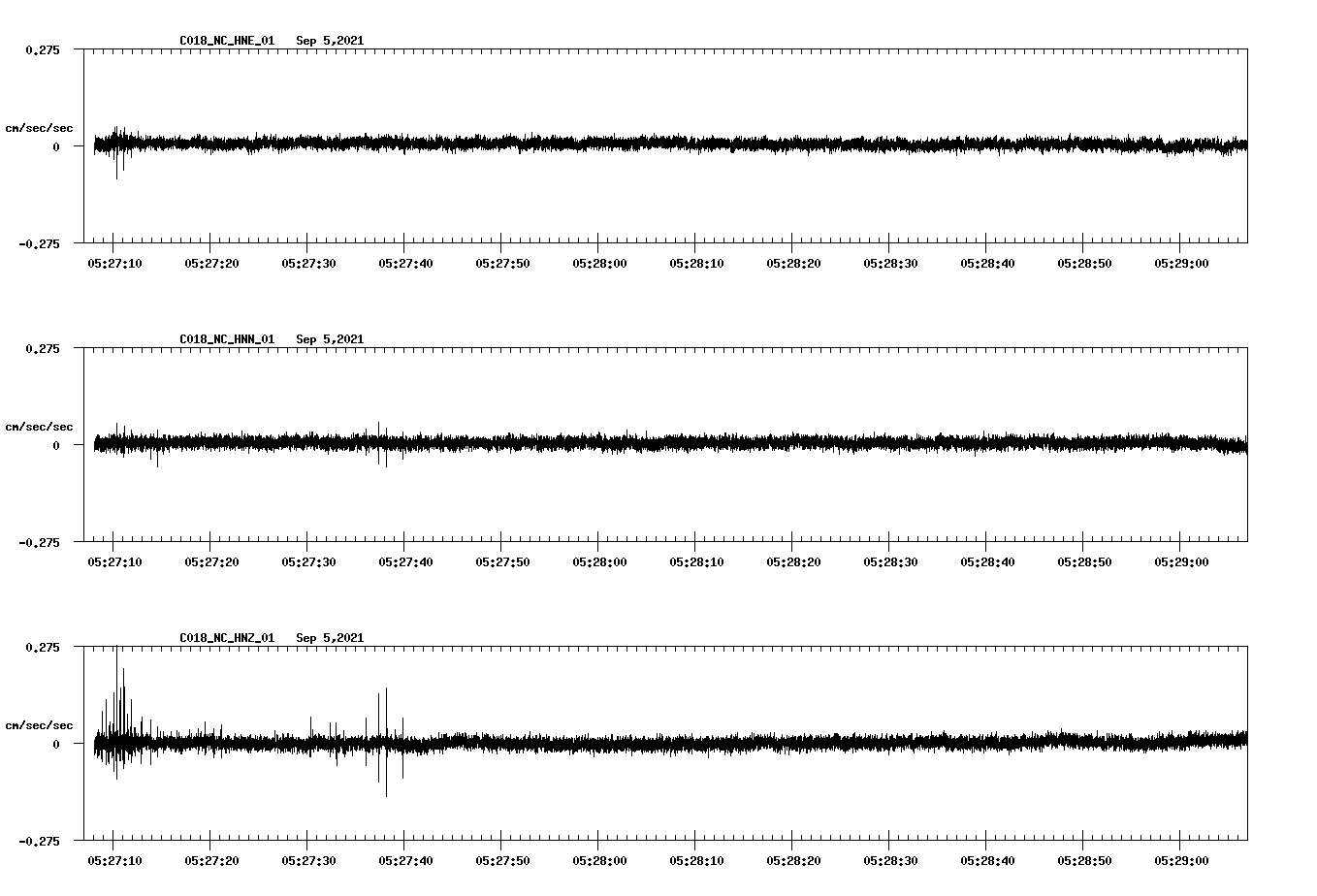The height and width of the screenshot is (896, 1317).
Task: Select the 0.275 axis value on HNN plot
Action: 42,348
